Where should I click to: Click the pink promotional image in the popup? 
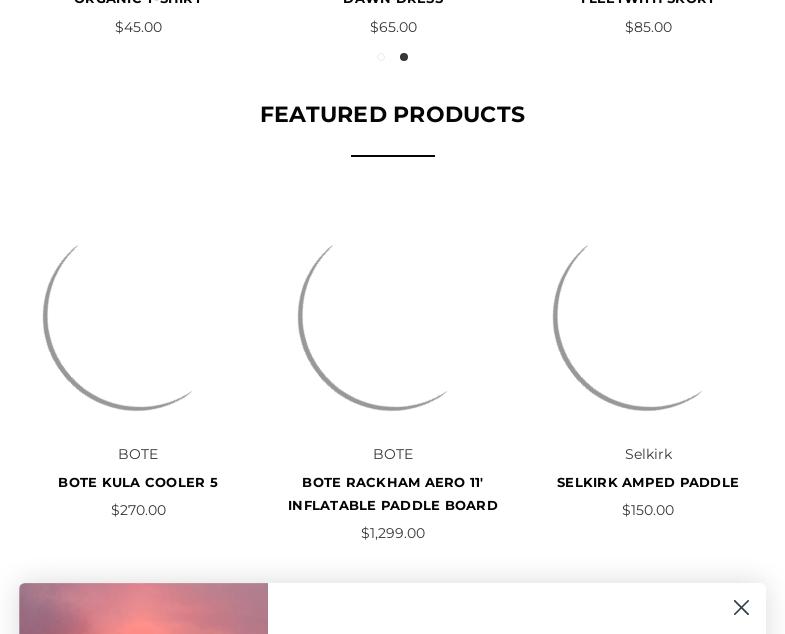click(x=143, y=610)
